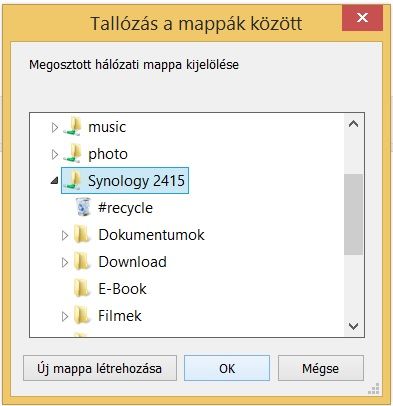
Task: Click the Synology 2415 network share icon
Action: pyautogui.click(x=72, y=181)
